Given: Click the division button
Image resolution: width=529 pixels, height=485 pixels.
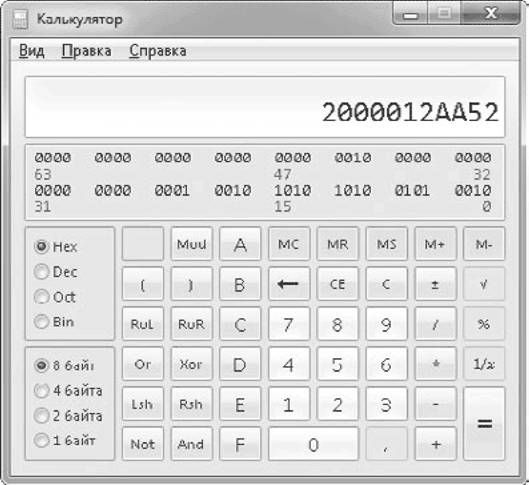Looking at the screenshot, I should click(436, 324).
